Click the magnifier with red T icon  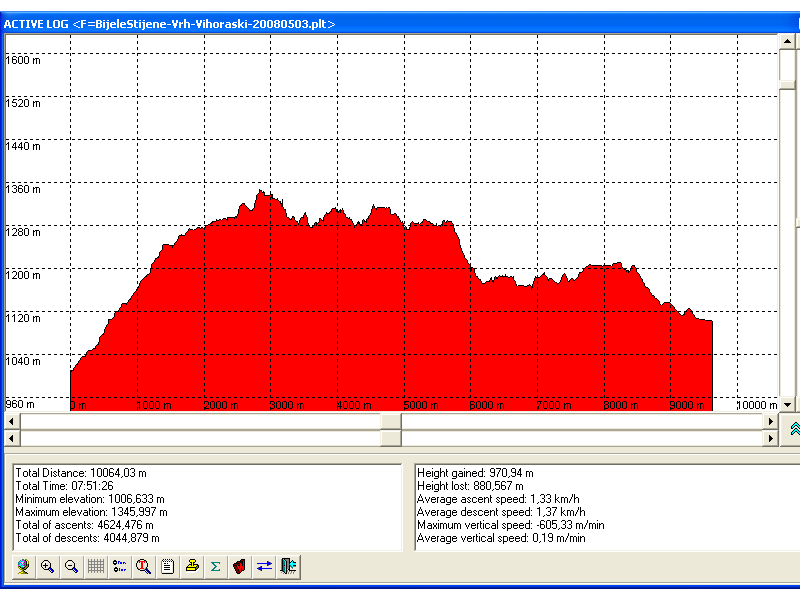[144, 566]
